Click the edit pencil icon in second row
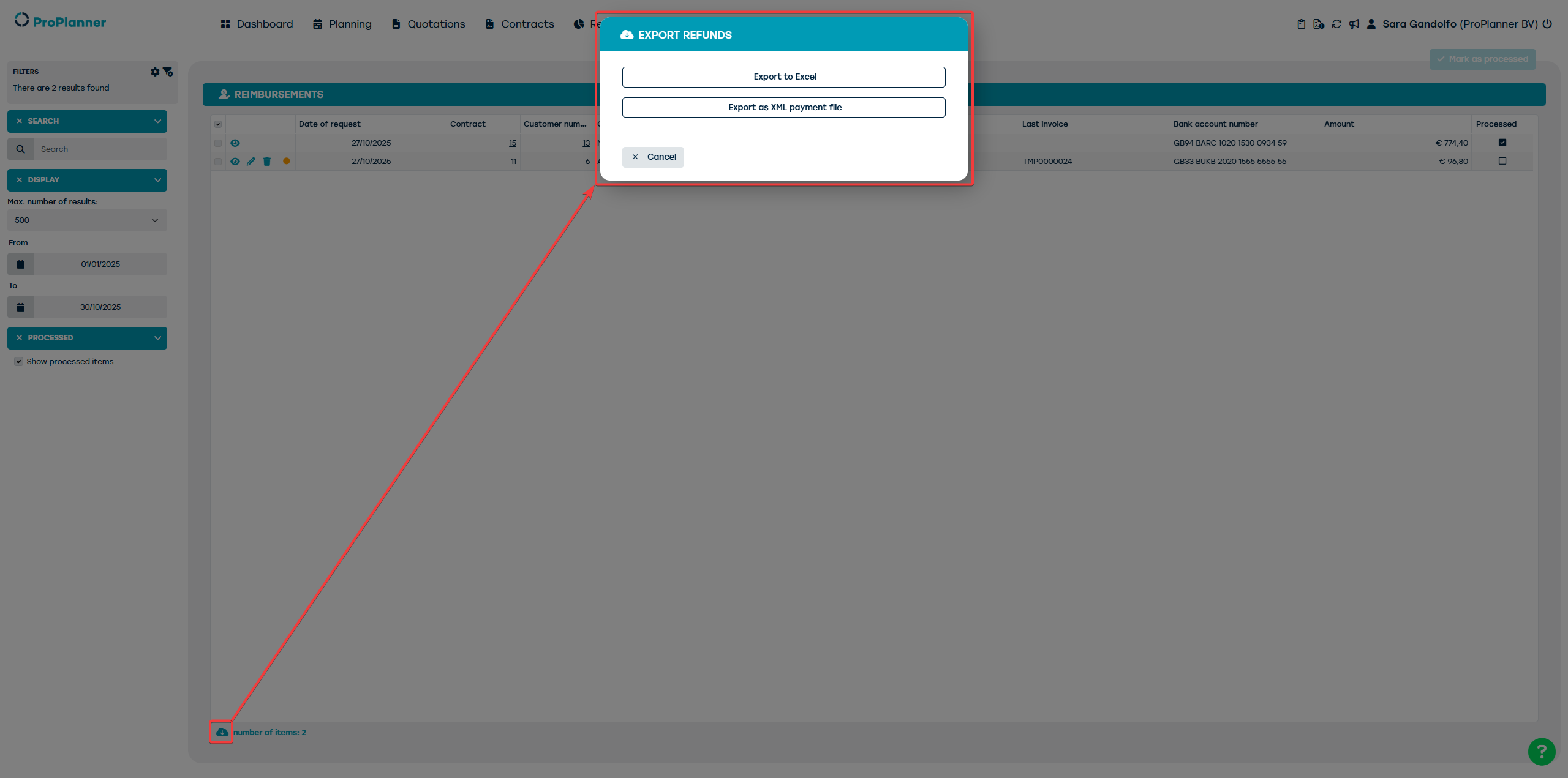Screen dimensions: 1568x778 pos(251,162)
